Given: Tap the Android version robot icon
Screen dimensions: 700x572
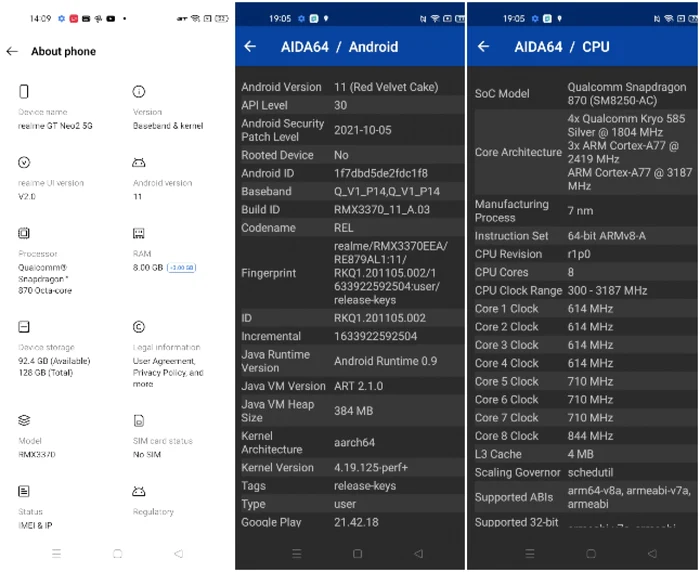Looking at the screenshot, I should [139, 162].
